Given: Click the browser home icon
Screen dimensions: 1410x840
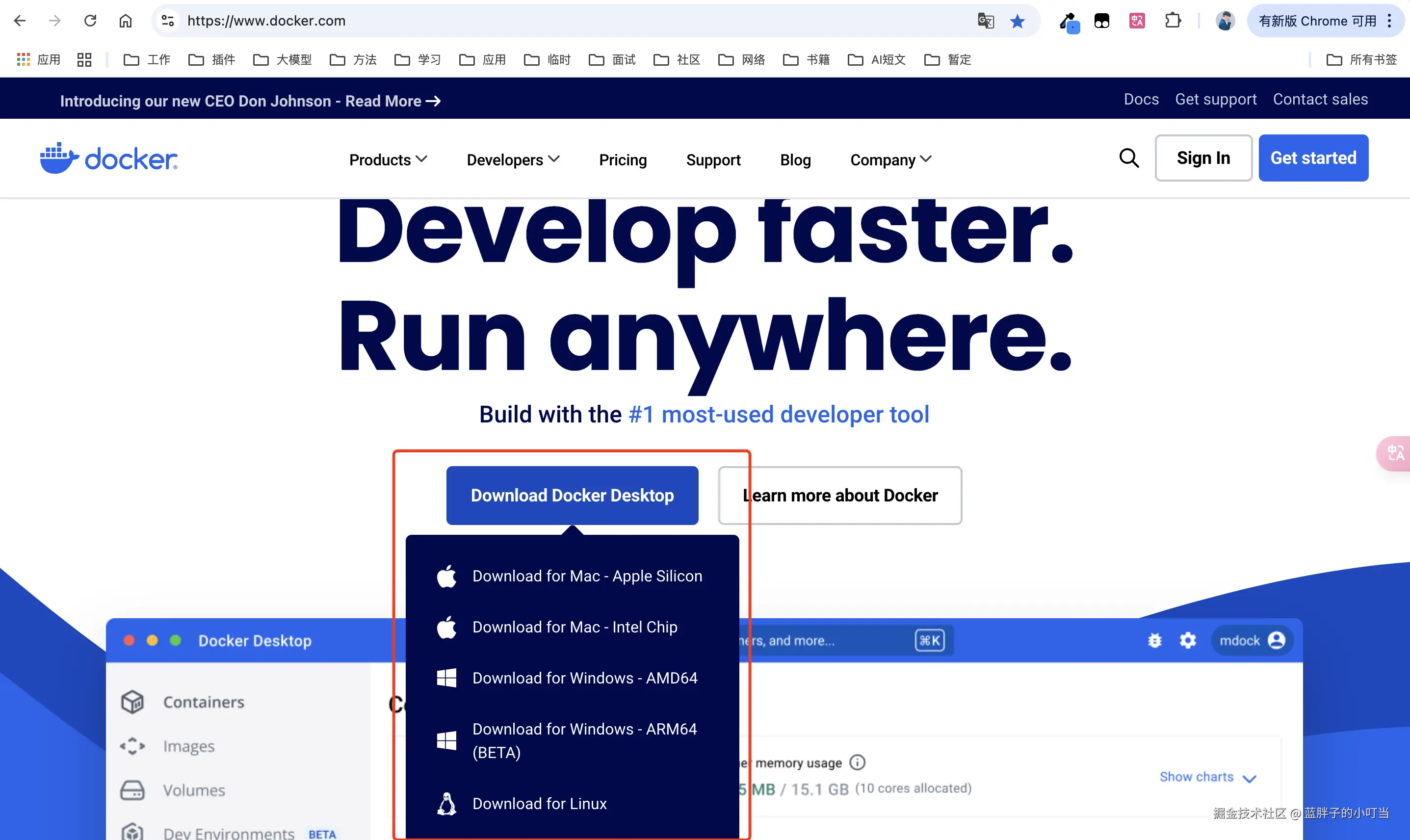Looking at the screenshot, I should [125, 22].
